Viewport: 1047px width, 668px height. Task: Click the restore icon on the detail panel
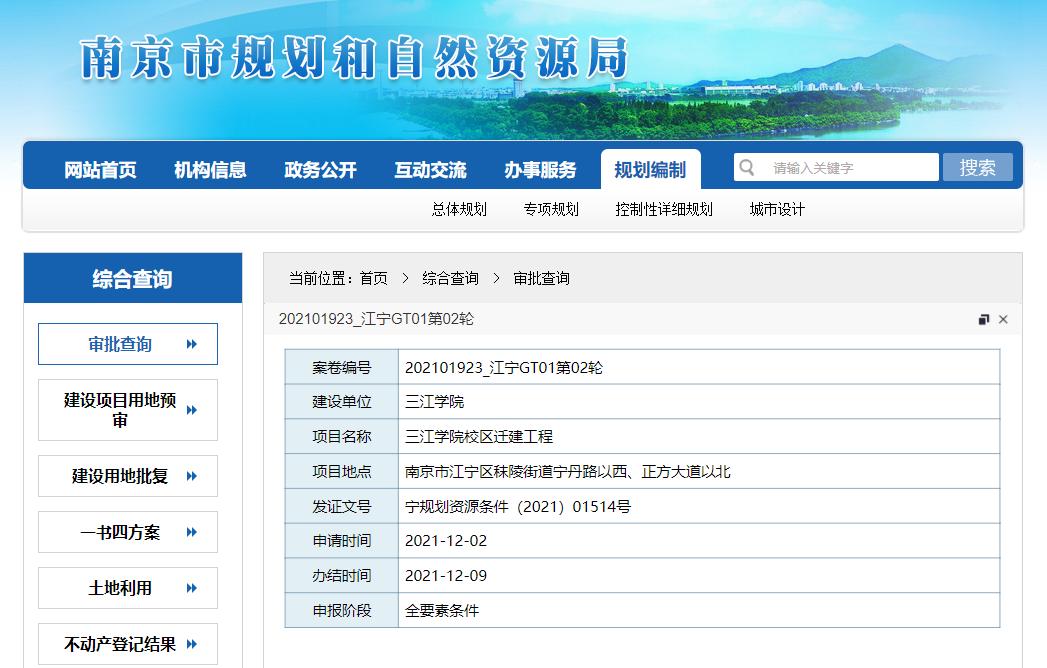point(983,319)
